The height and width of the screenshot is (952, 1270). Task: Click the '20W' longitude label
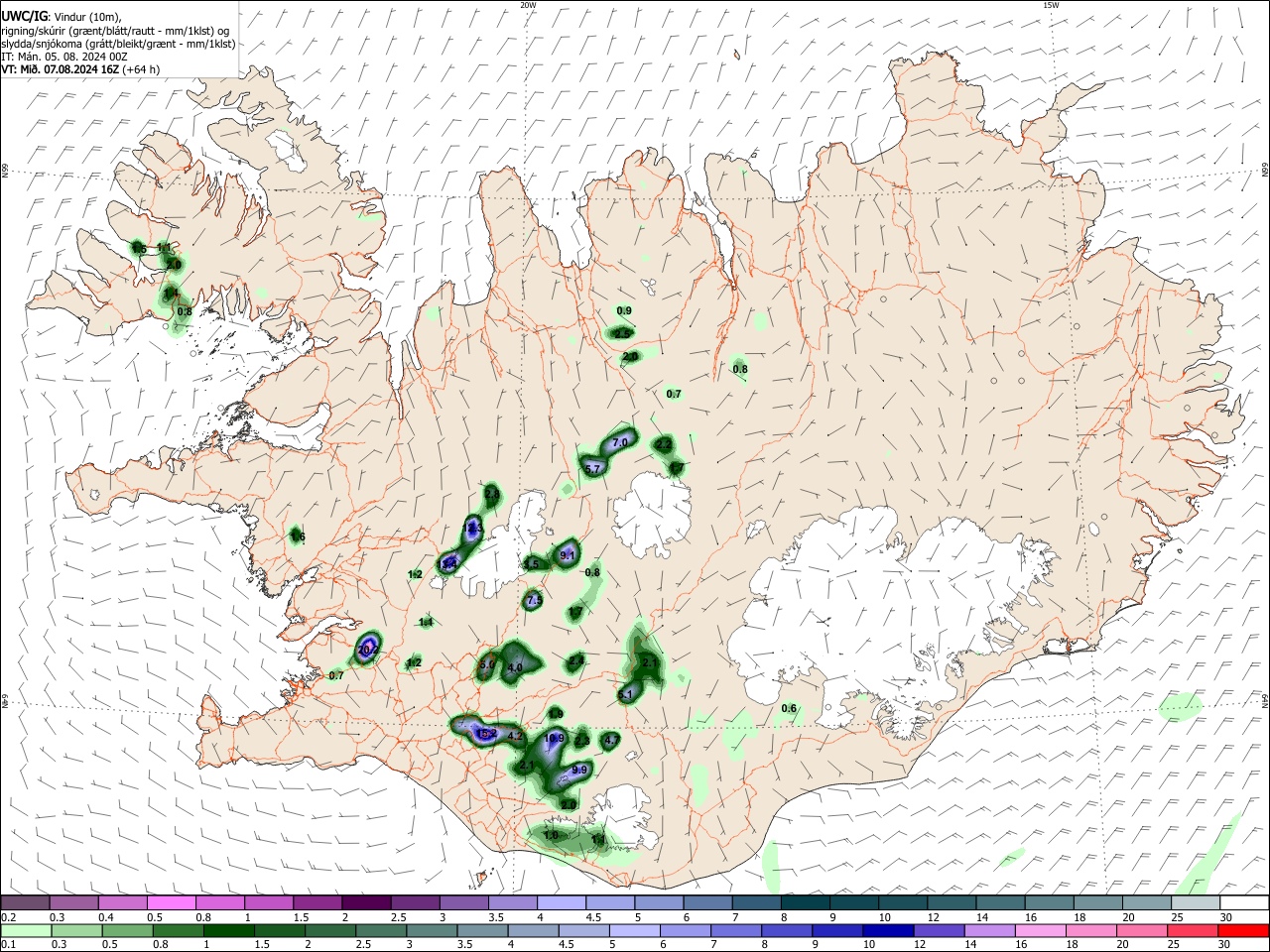coord(529,5)
